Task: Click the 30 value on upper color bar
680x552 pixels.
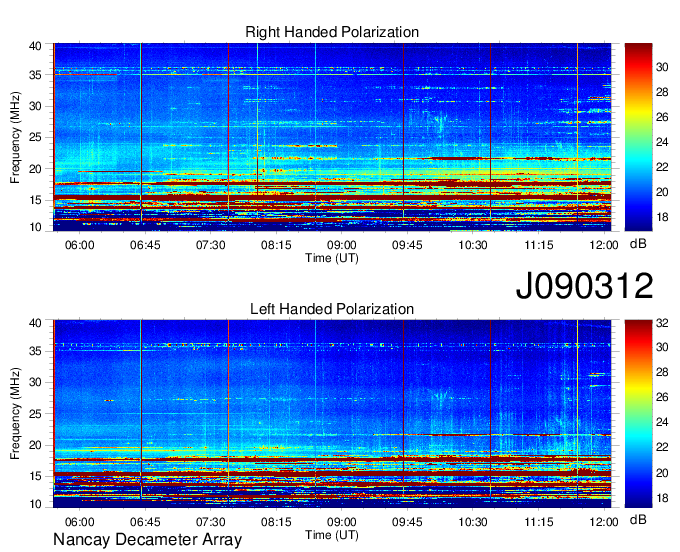Action: click(662, 67)
